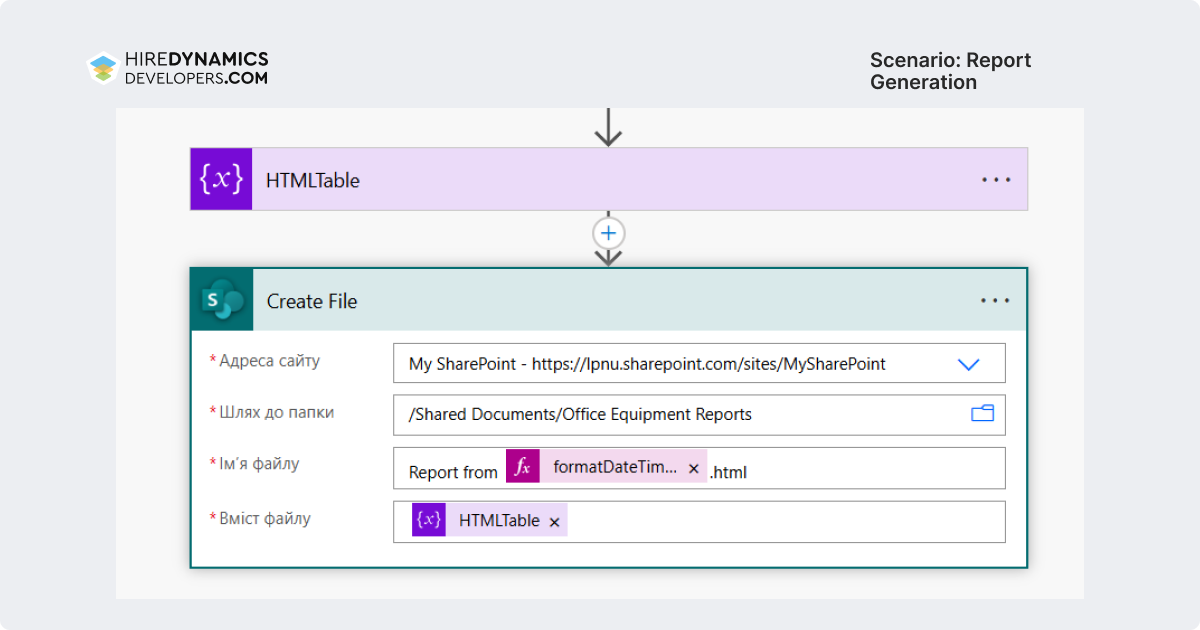Click the HTMLTable variable icon in action header
This screenshot has height=630, width=1200.
221,179
